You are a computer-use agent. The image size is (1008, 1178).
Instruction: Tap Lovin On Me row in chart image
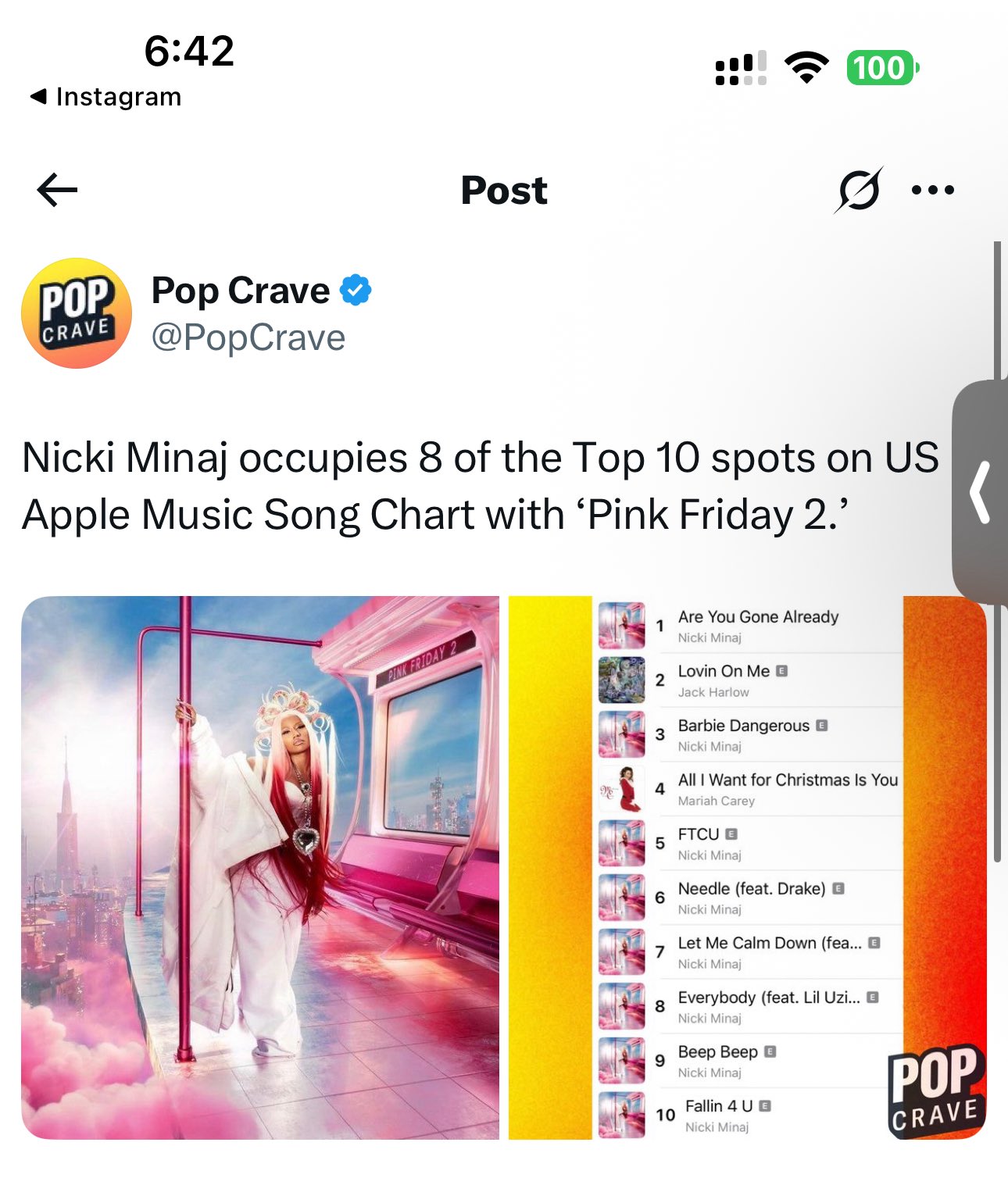coord(749,680)
